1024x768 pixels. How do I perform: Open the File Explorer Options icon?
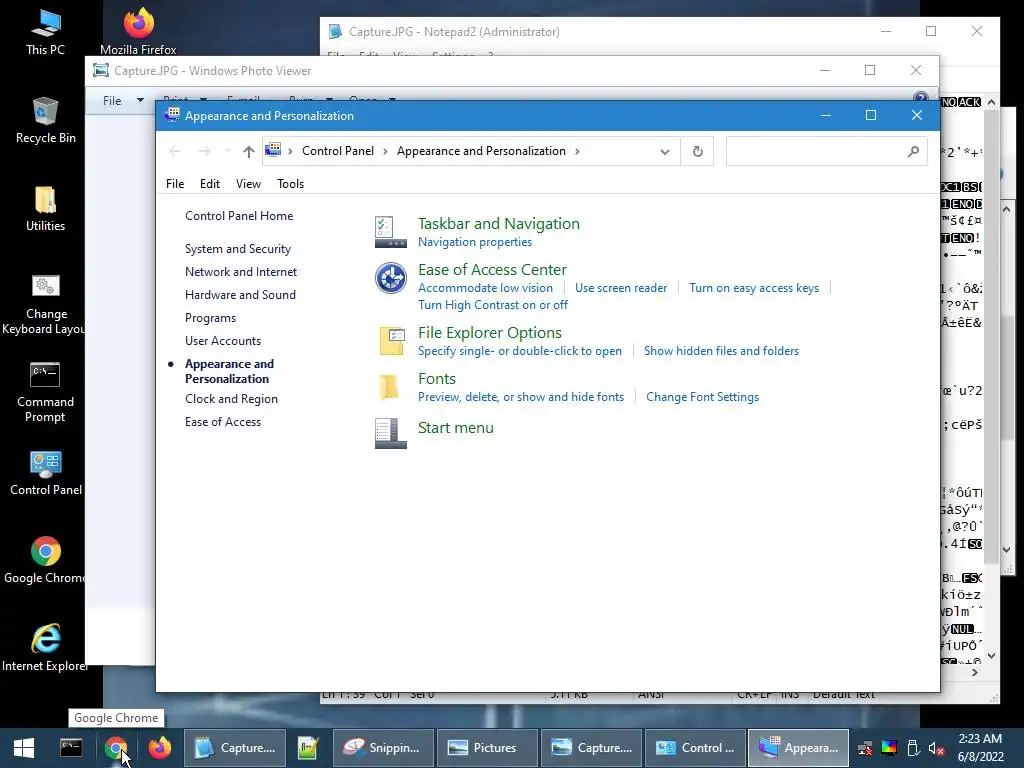pos(391,341)
